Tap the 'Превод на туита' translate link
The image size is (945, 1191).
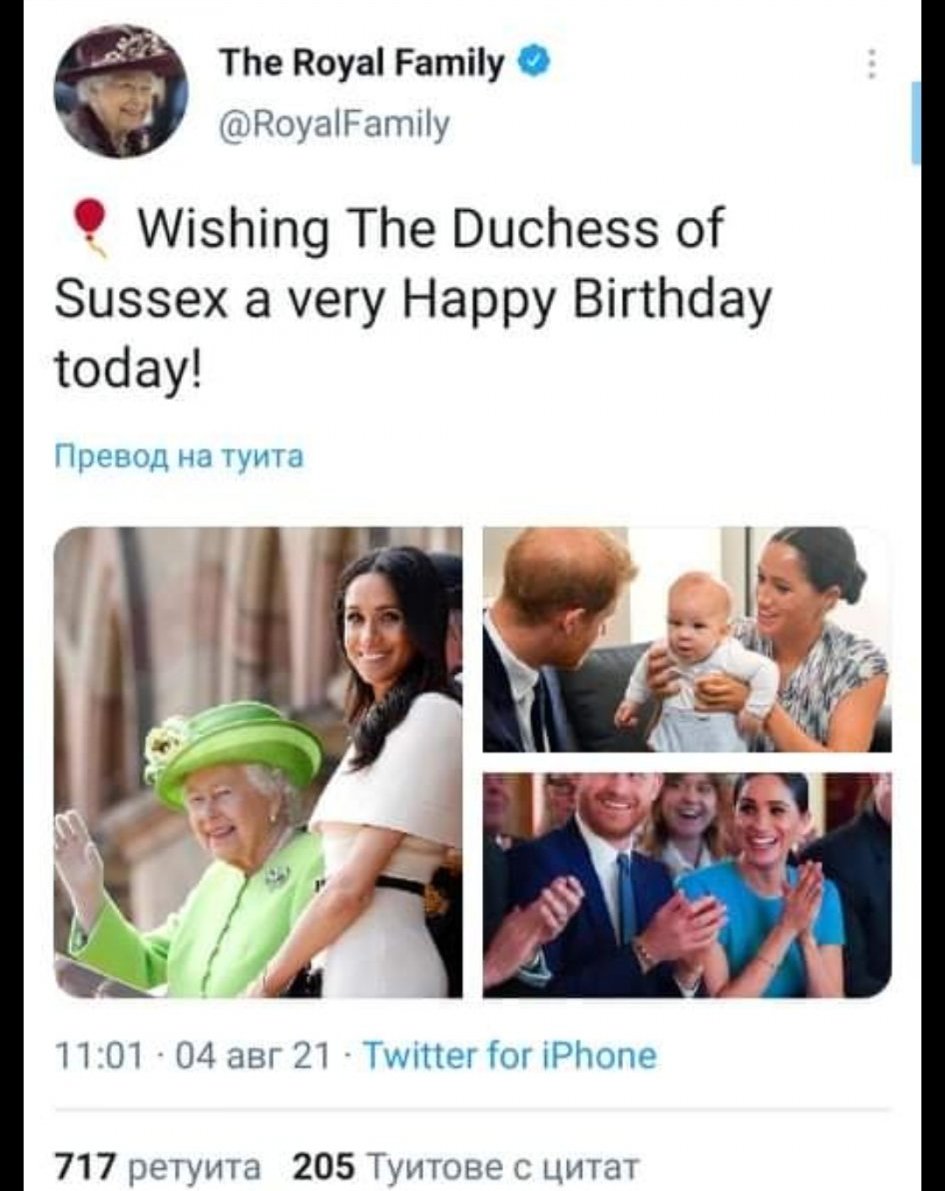point(178,458)
